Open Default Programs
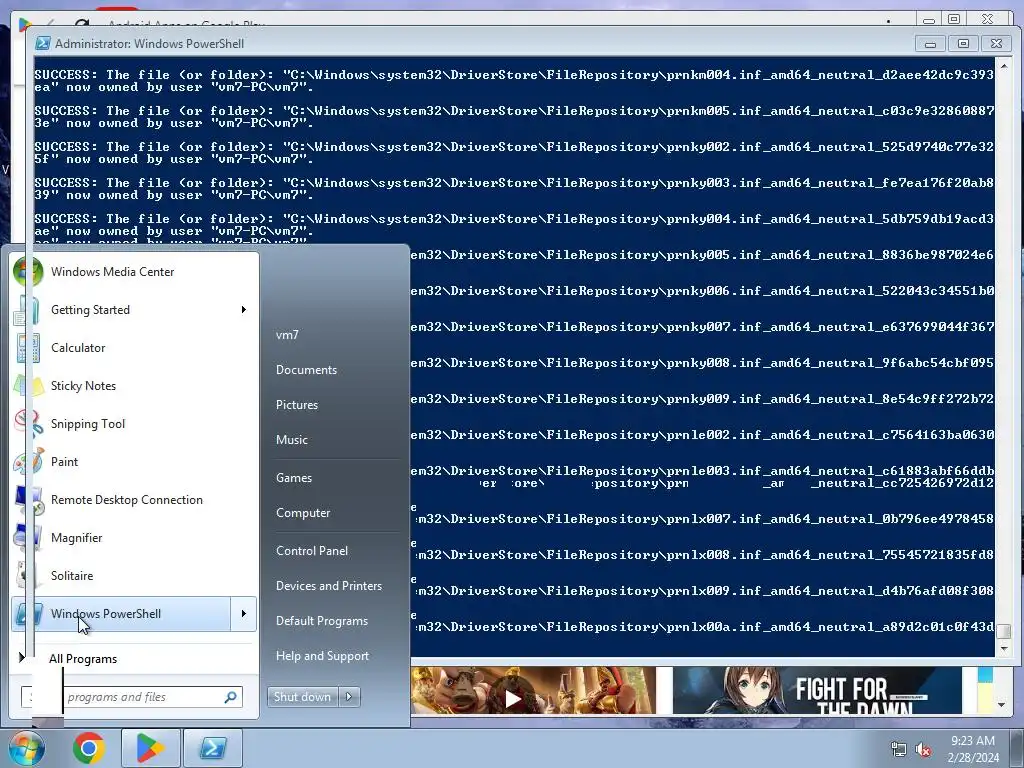1024x768 pixels. [x=322, y=621]
